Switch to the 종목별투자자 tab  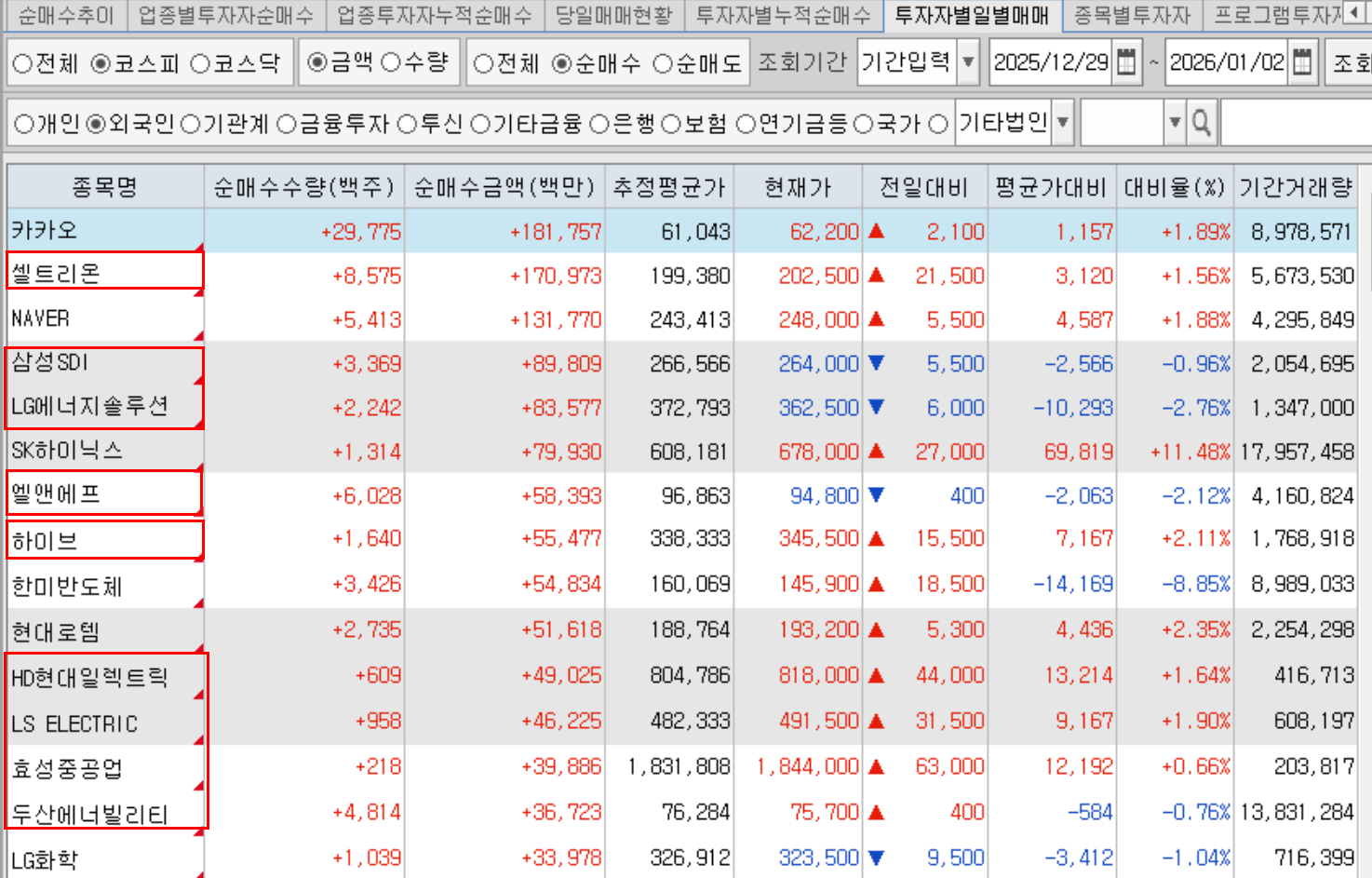point(1131,15)
